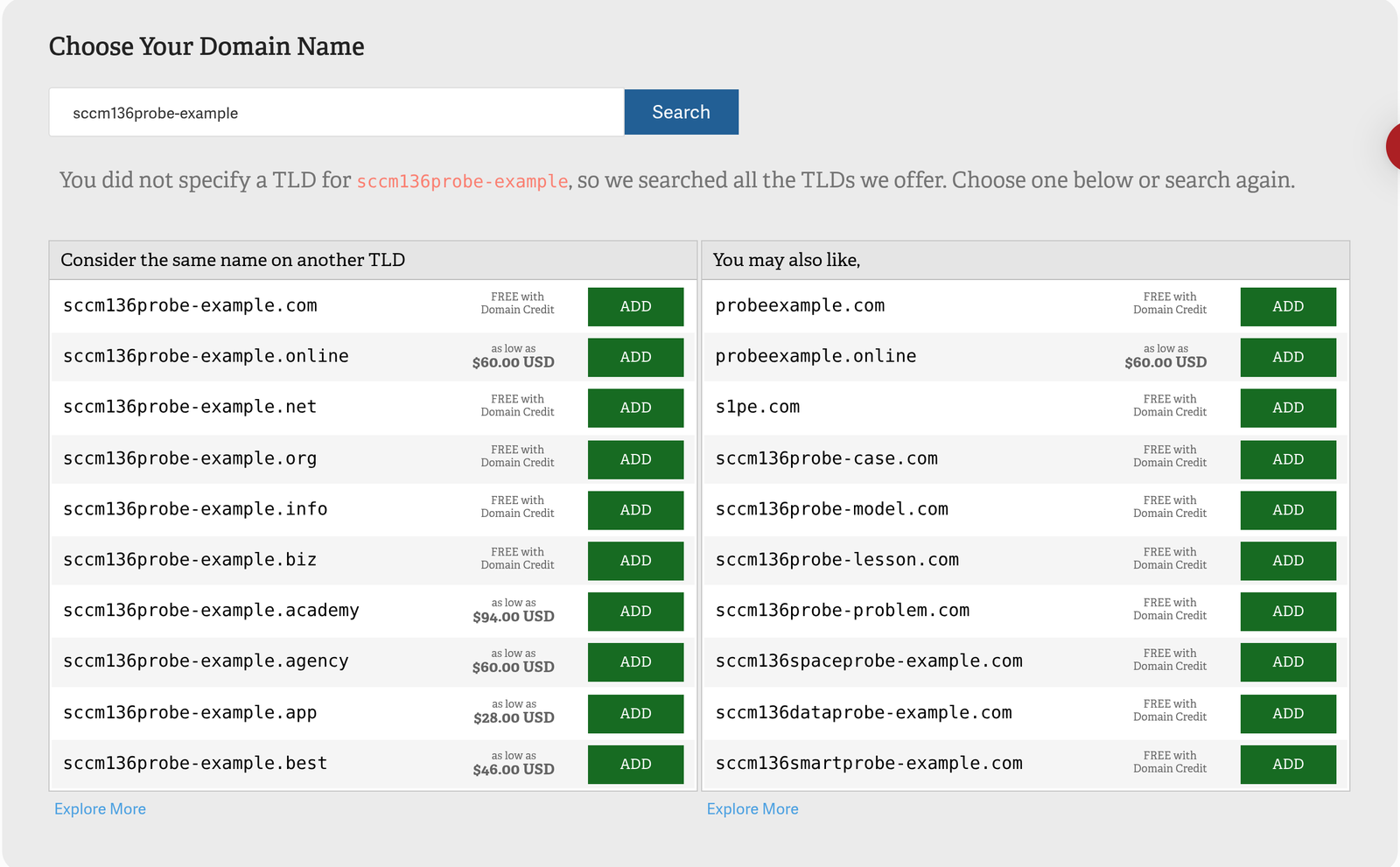The width and height of the screenshot is (1400, 867).
Task: Select the sccm136probe-example.com domain name text
Action: [x=190, y=306]
